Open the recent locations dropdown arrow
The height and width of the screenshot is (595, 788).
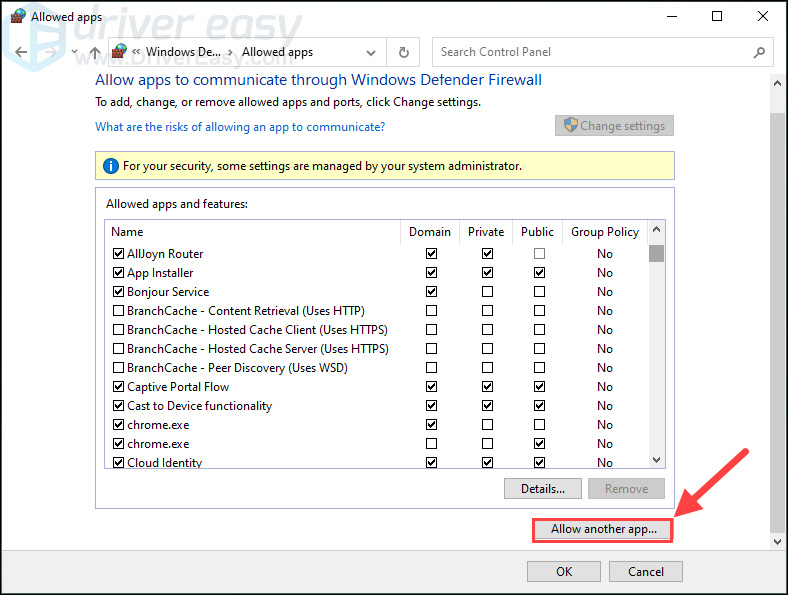coord(73,52)
